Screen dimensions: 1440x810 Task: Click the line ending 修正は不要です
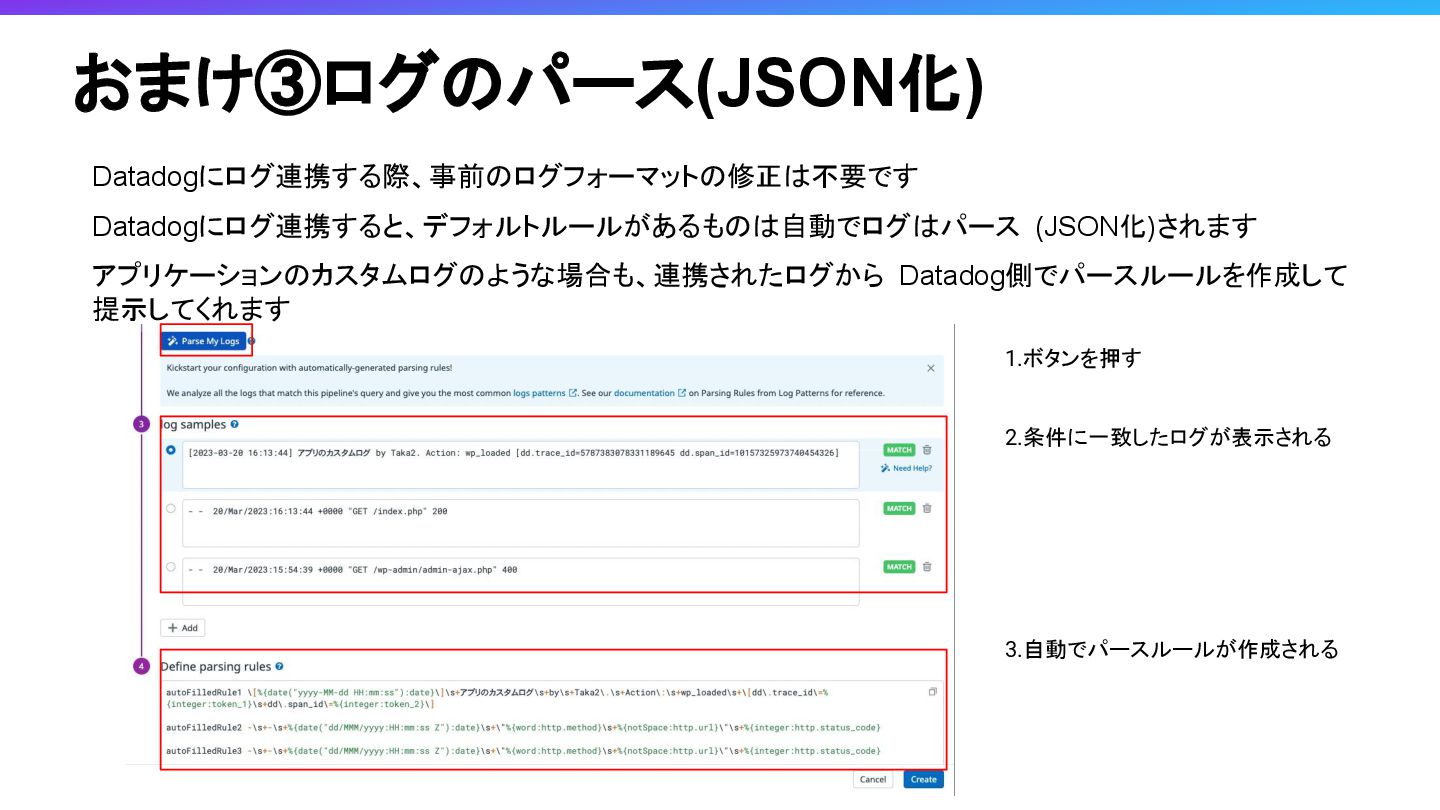pos(505,177)
